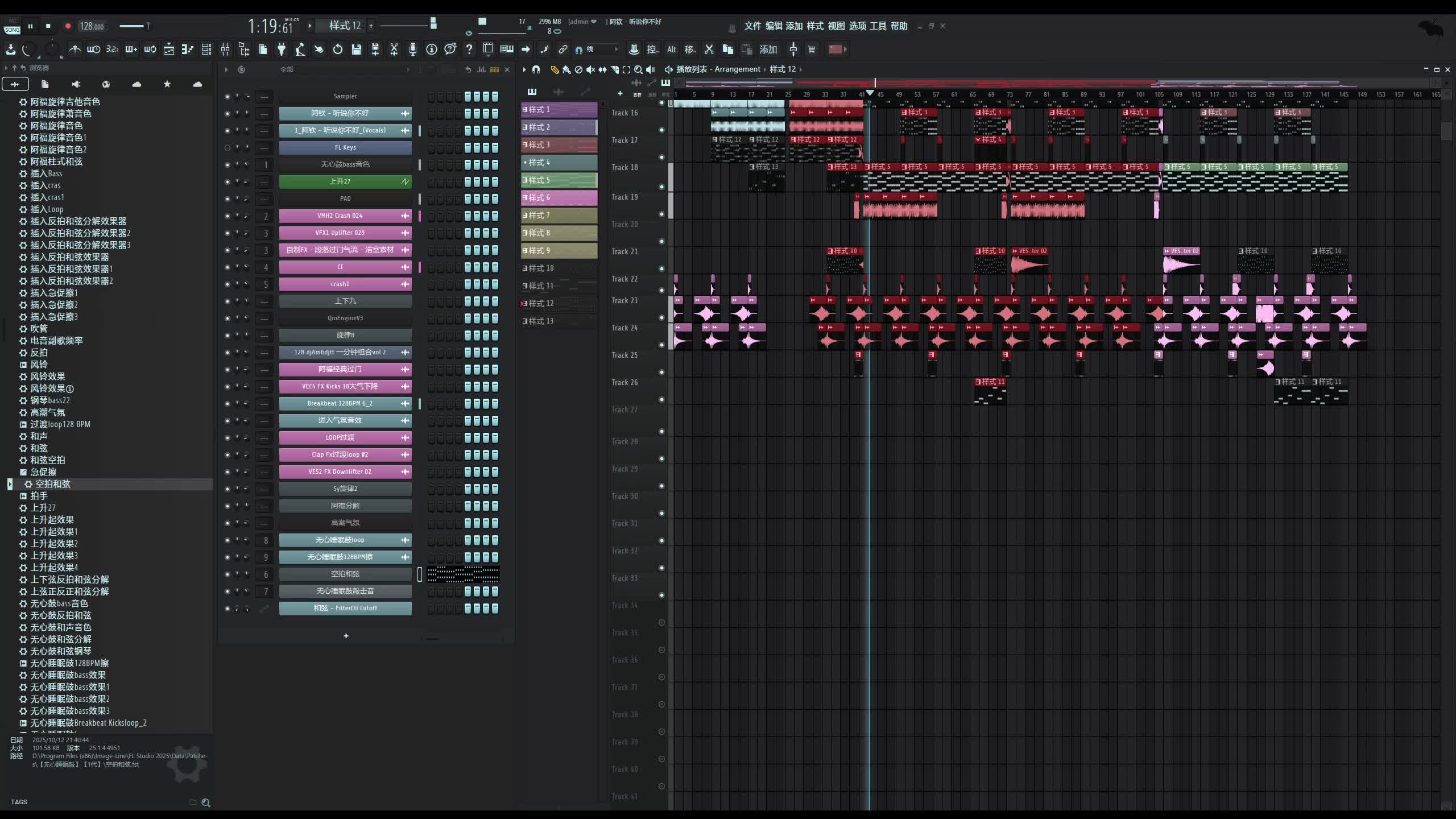Open the 文件 menu
This screenshot has width=1456, height=819.
pos(752,26)
